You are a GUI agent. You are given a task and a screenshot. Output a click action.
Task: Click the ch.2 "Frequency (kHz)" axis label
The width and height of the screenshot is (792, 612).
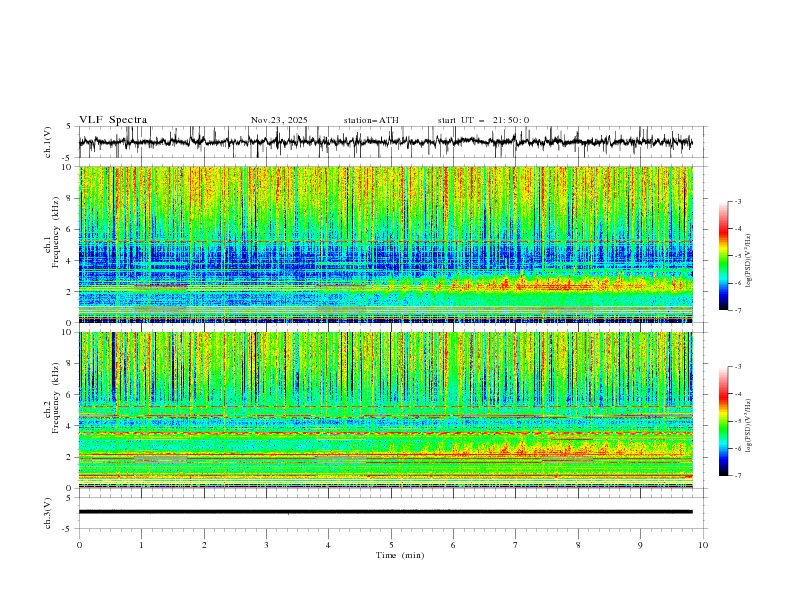click(56, 397)
